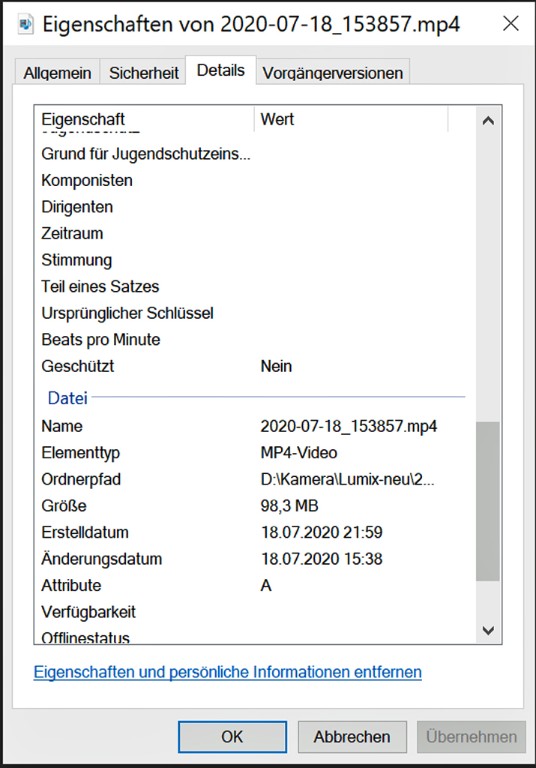Close the Eigenschaften dialog window

pos(511,24)
